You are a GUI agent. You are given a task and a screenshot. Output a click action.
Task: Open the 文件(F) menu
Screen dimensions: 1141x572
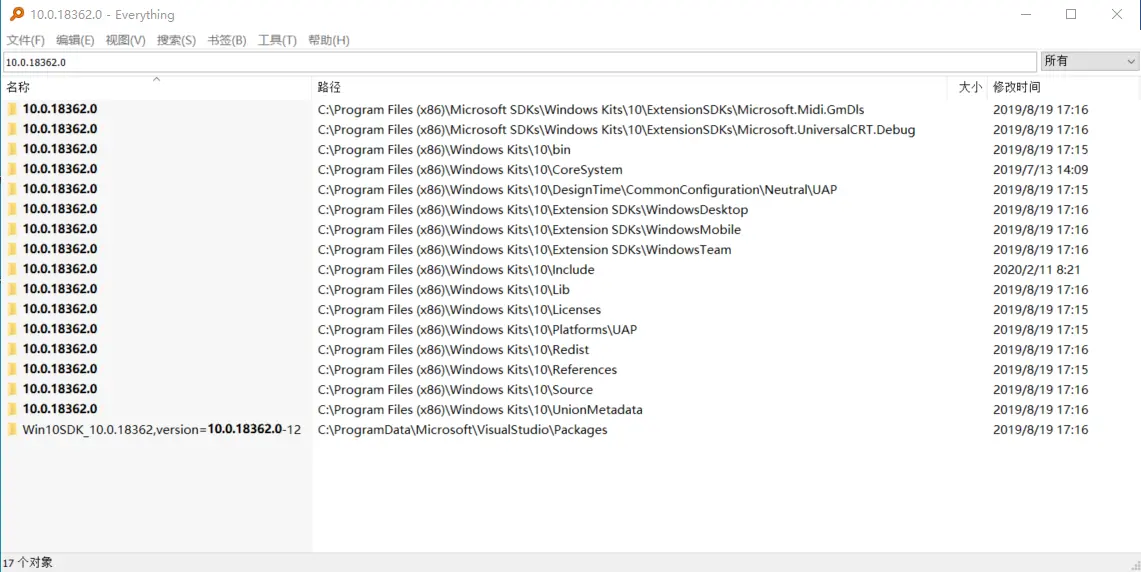tap(25, 40)
